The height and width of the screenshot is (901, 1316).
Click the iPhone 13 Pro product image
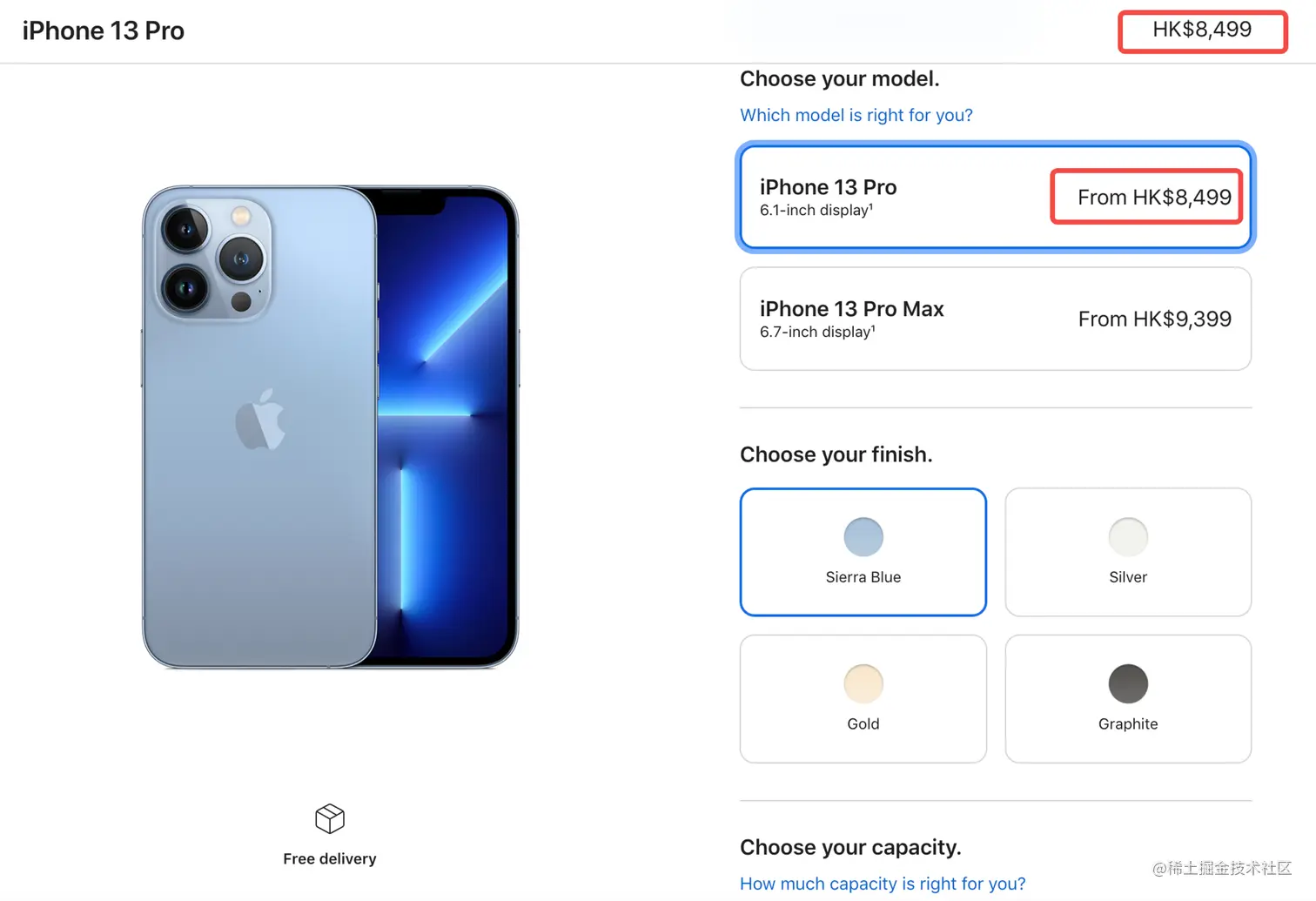click(x=330, y=427)
